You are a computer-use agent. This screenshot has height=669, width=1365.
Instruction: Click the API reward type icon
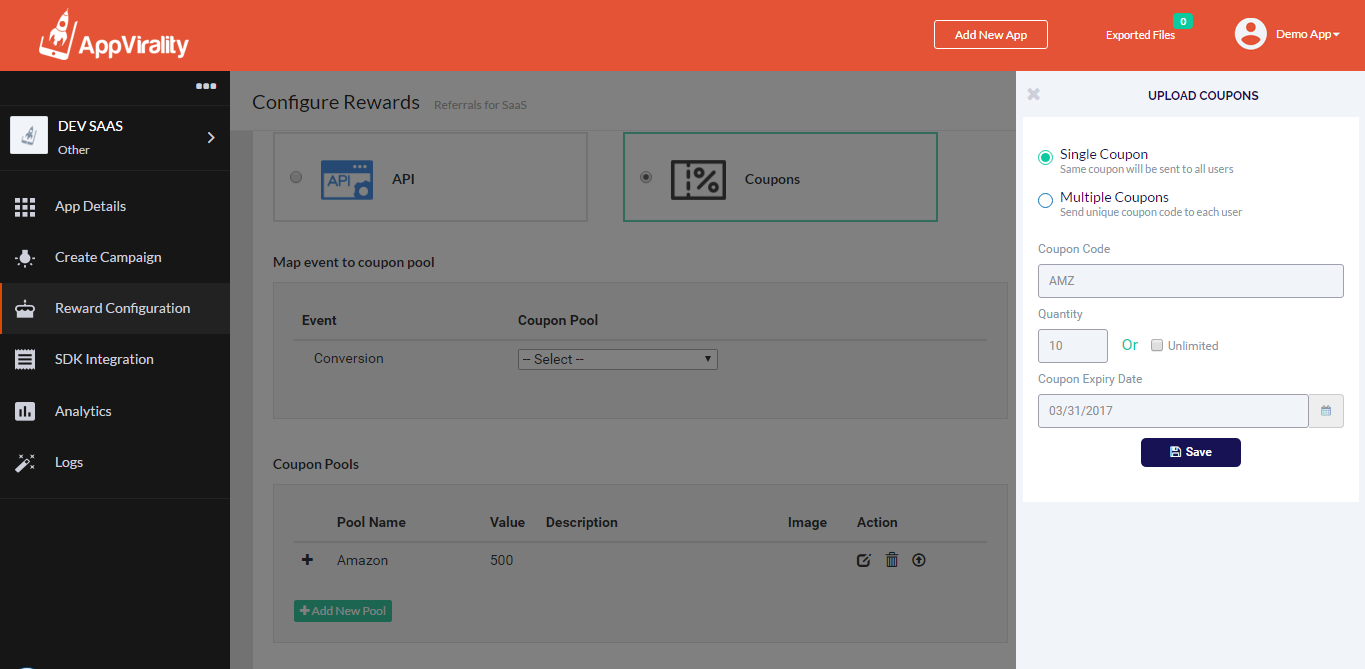[347, 180]
